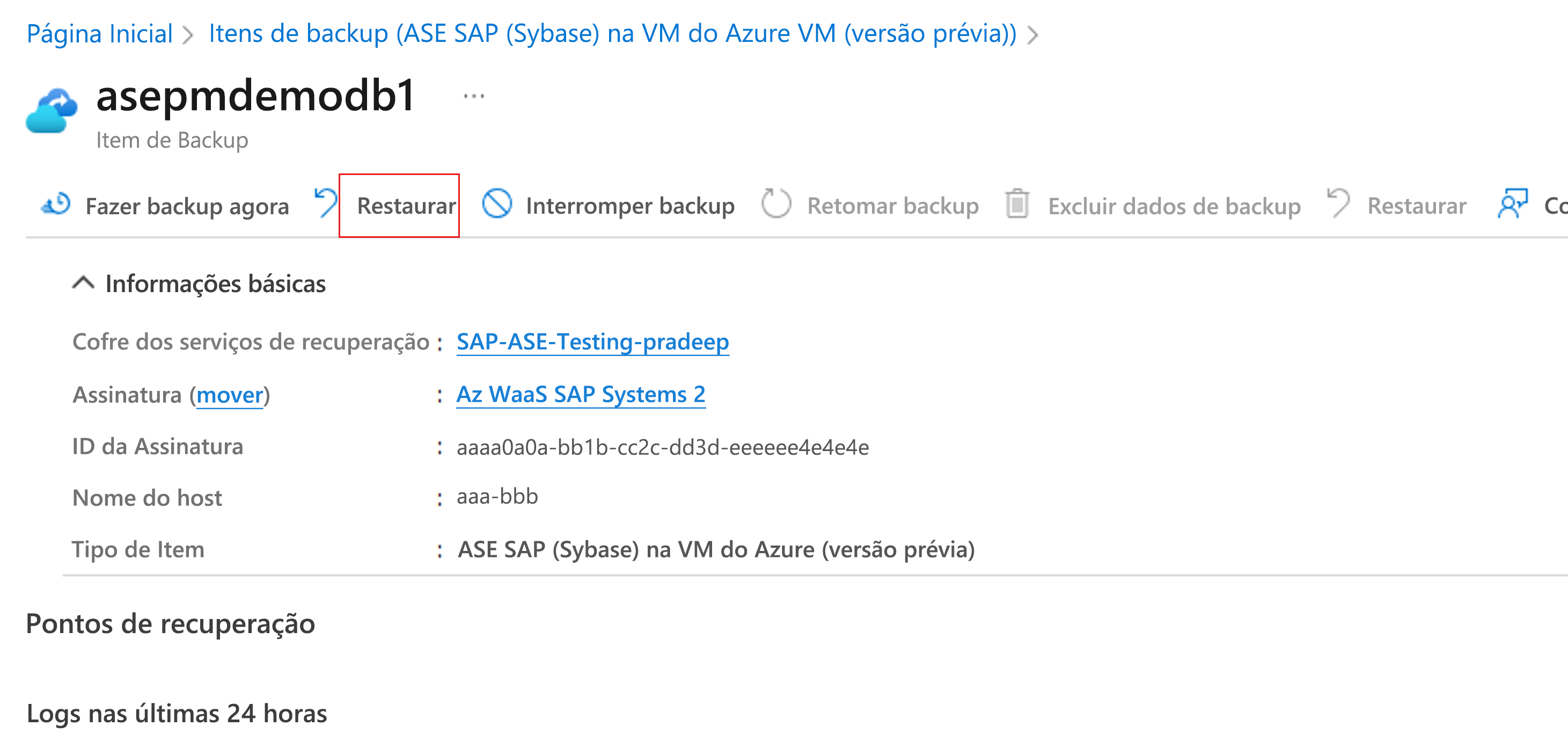Click the highlighted Restaurar undo arrow icon

326,203
